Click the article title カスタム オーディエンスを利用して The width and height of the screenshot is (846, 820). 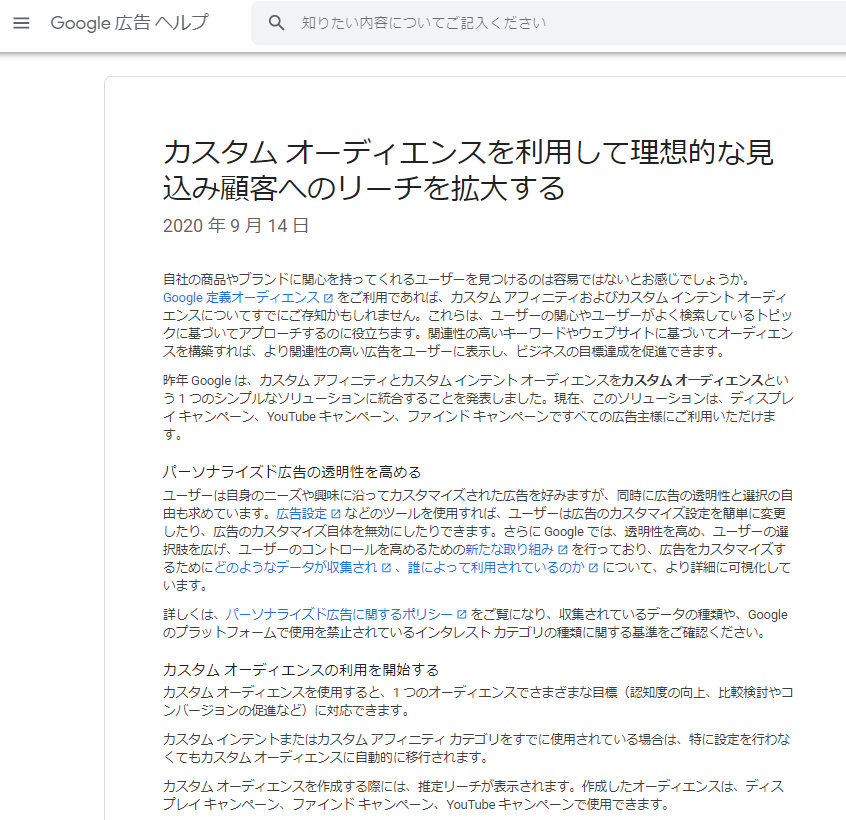coord(468,170)
